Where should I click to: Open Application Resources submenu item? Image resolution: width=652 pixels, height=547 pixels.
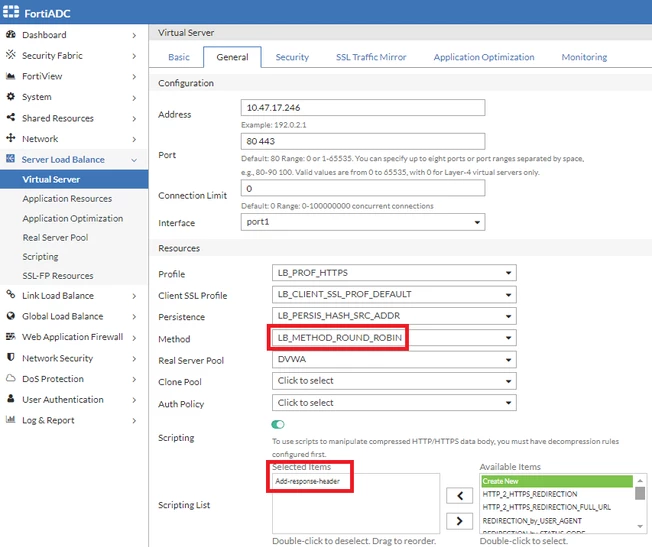pos(67,198)
